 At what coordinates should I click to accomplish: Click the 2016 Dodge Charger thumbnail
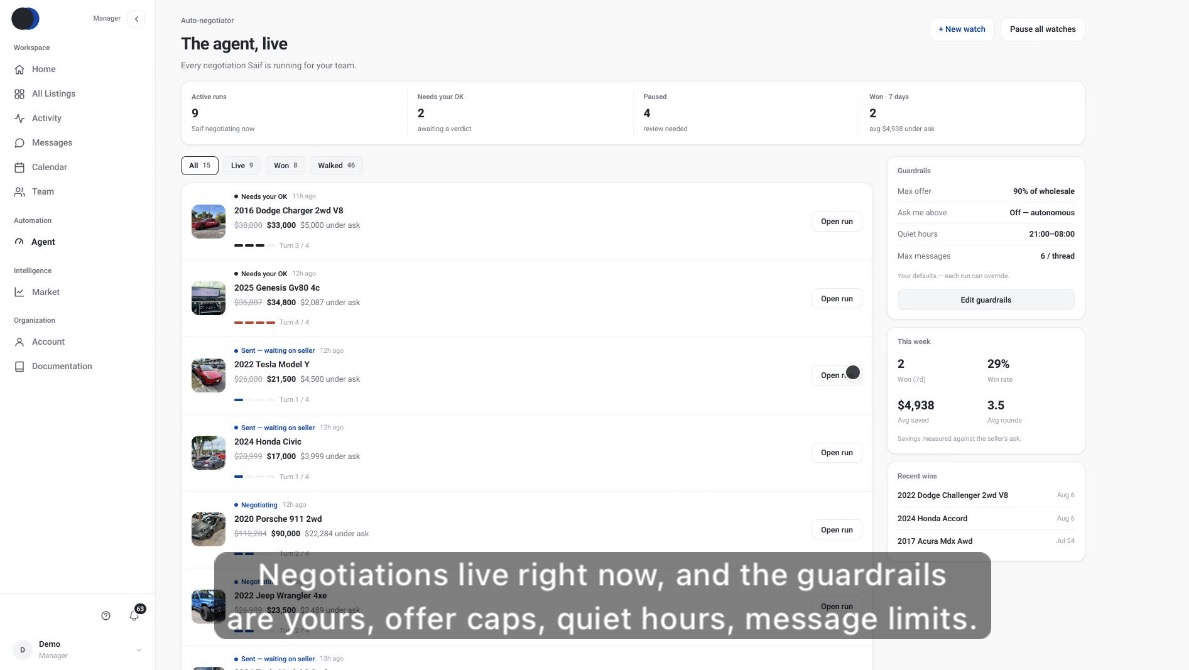(209, 221)
